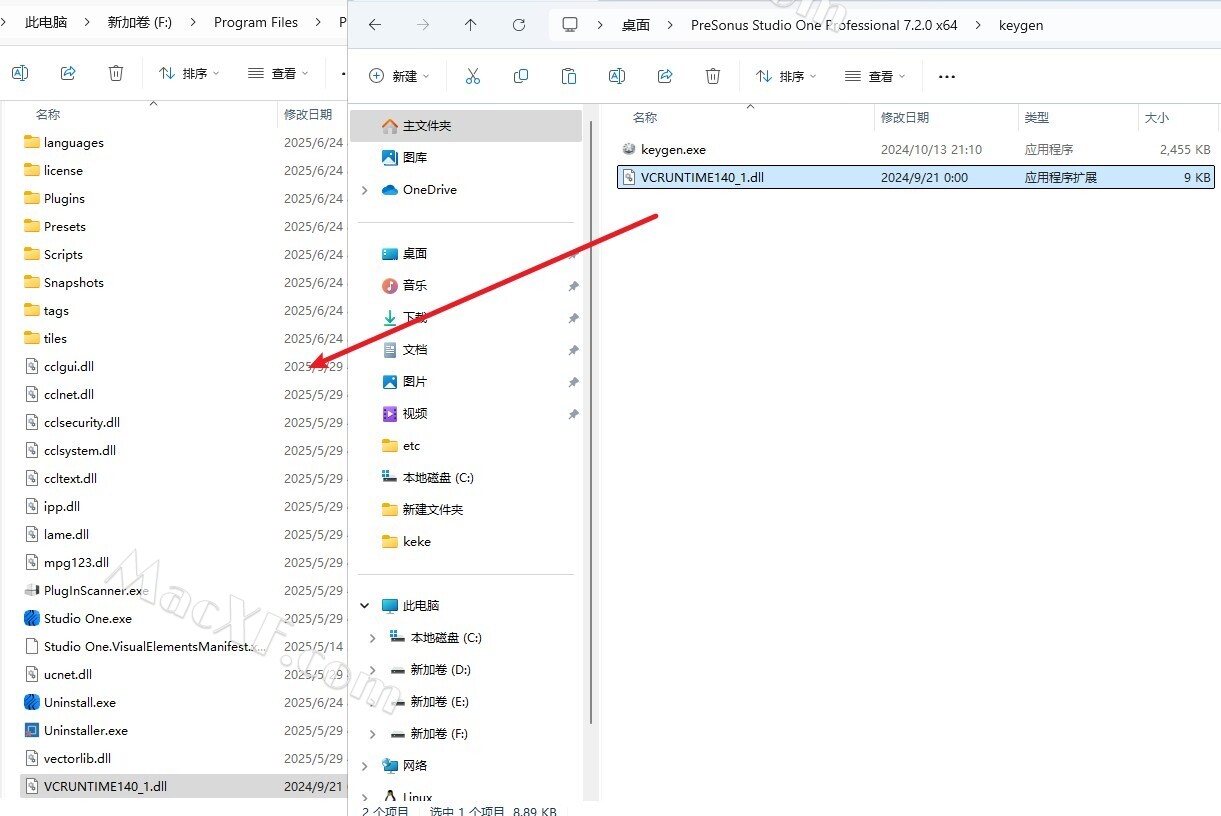Screen dimensions: 1221x816
Task: Click the forward arrow in keygen window
Action: 423,25
